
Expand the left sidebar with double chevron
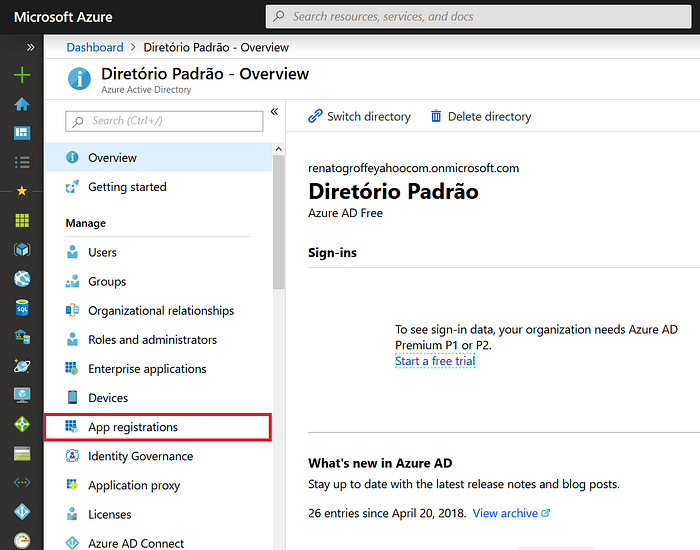point(30,47)
